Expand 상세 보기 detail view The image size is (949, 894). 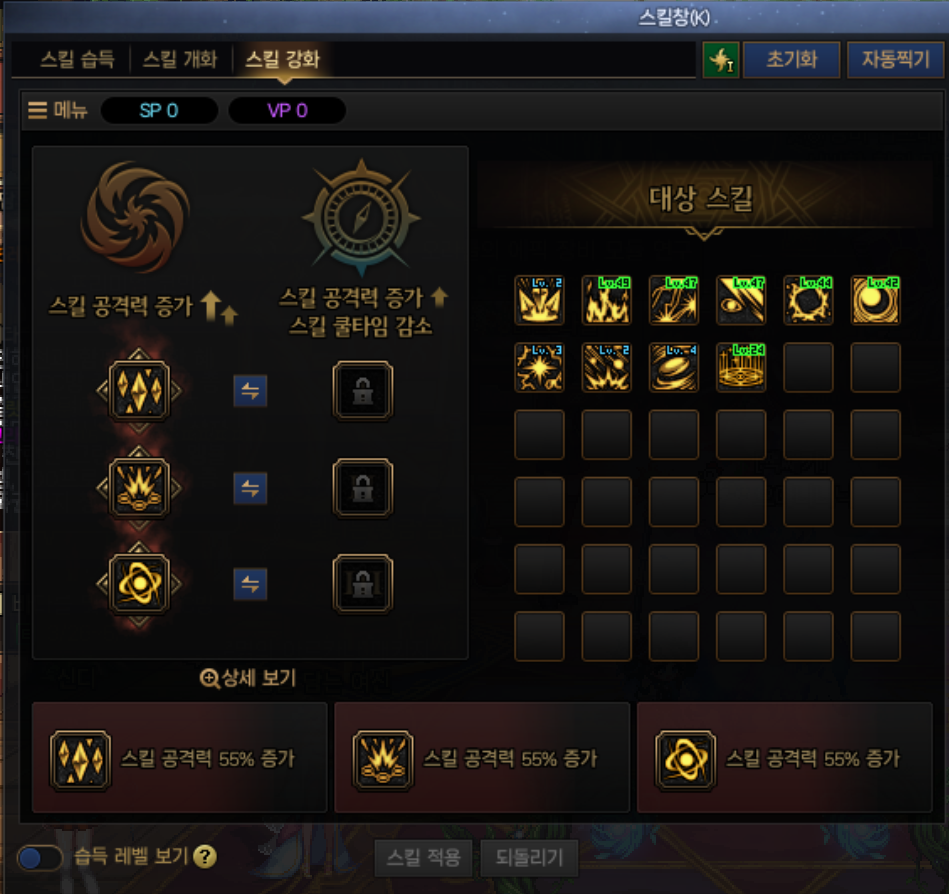click(x=248, y=678)
